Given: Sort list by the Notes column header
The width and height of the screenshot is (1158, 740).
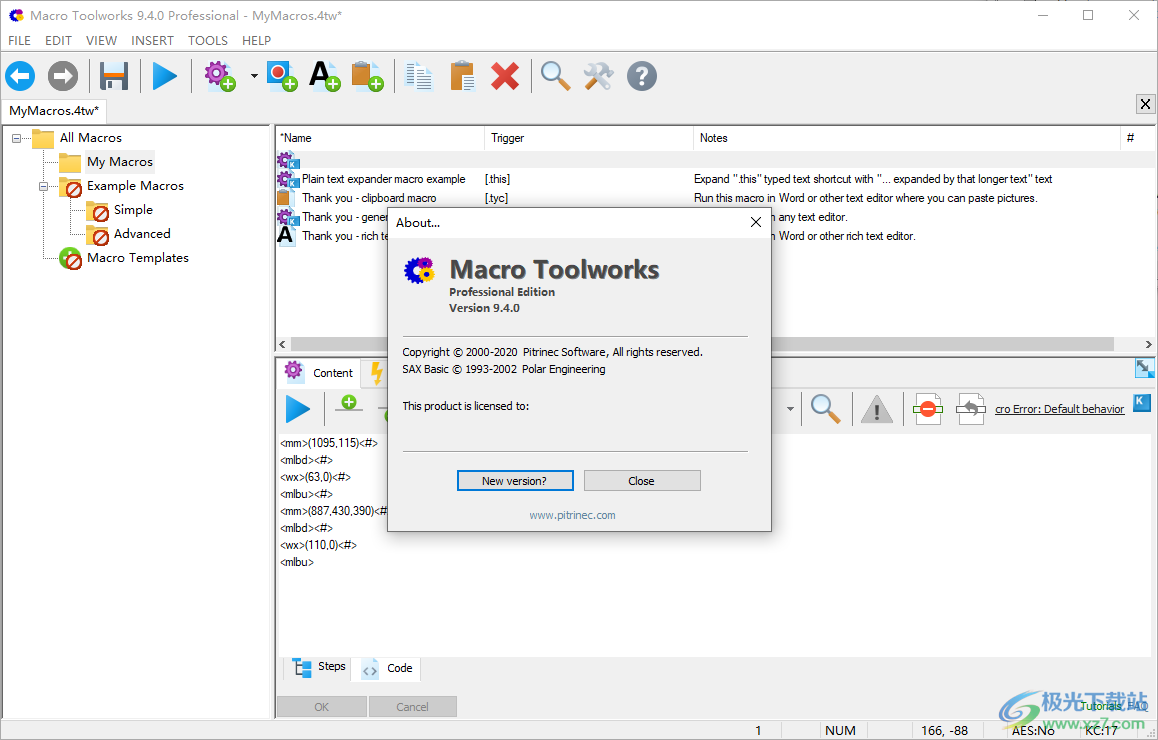Looking at the screenshot, I should pos(907,138).
